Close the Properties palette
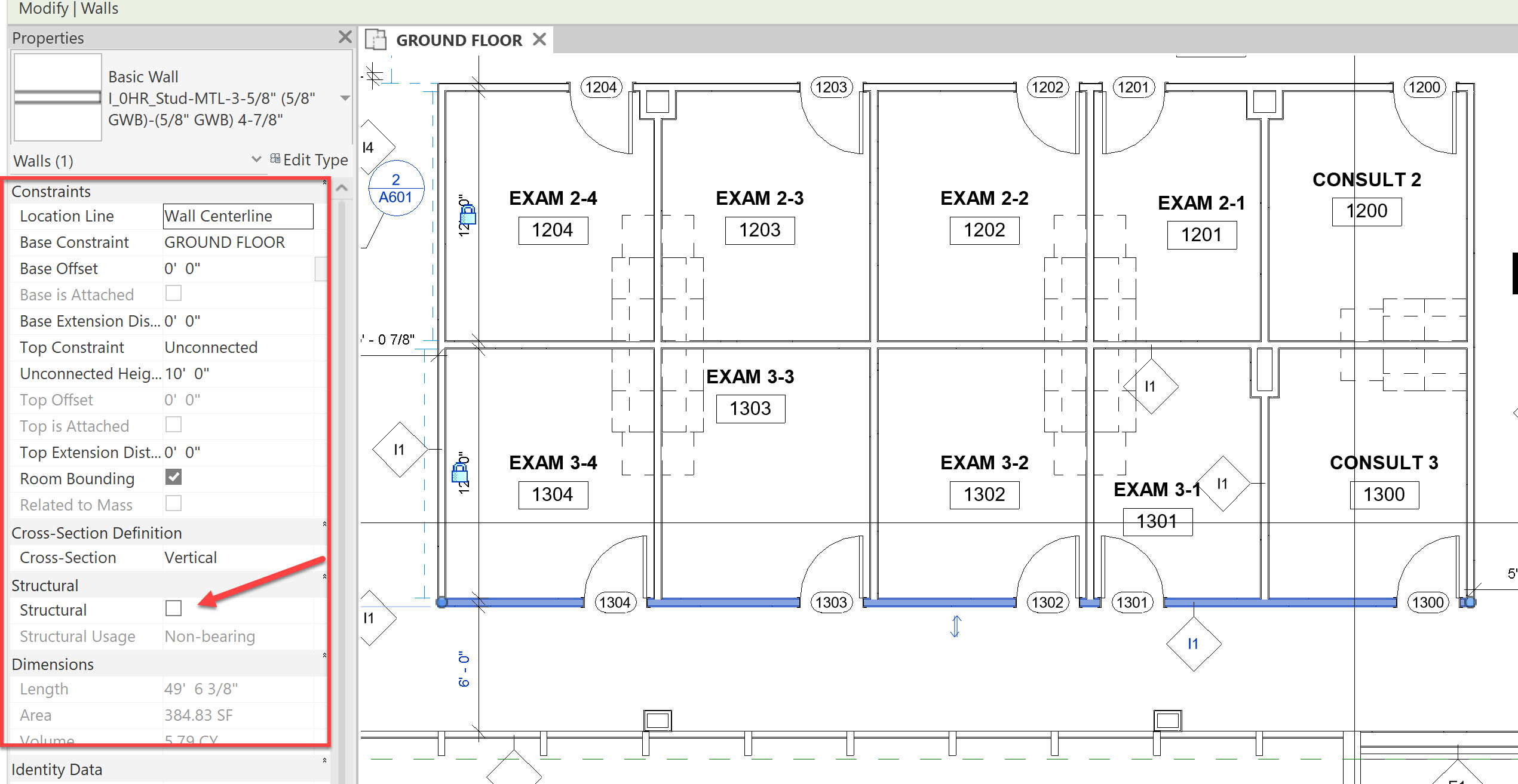 [x=345, y=37]
